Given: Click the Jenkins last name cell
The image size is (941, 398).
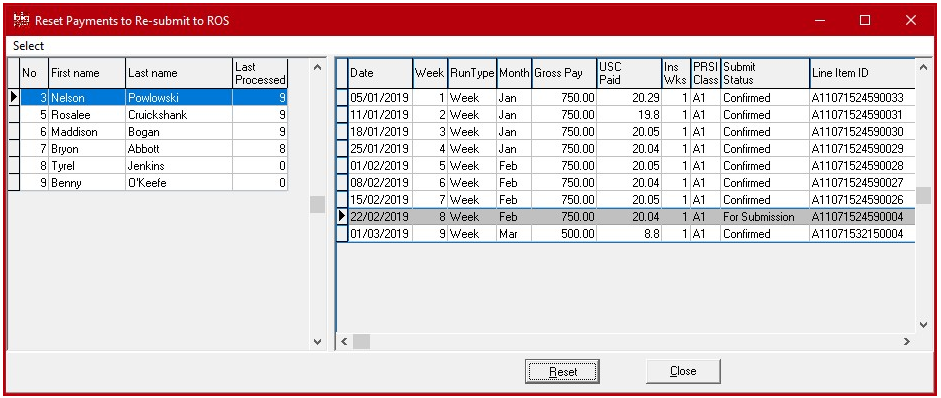Looking at the screenshot, I should tap(179, 166).
